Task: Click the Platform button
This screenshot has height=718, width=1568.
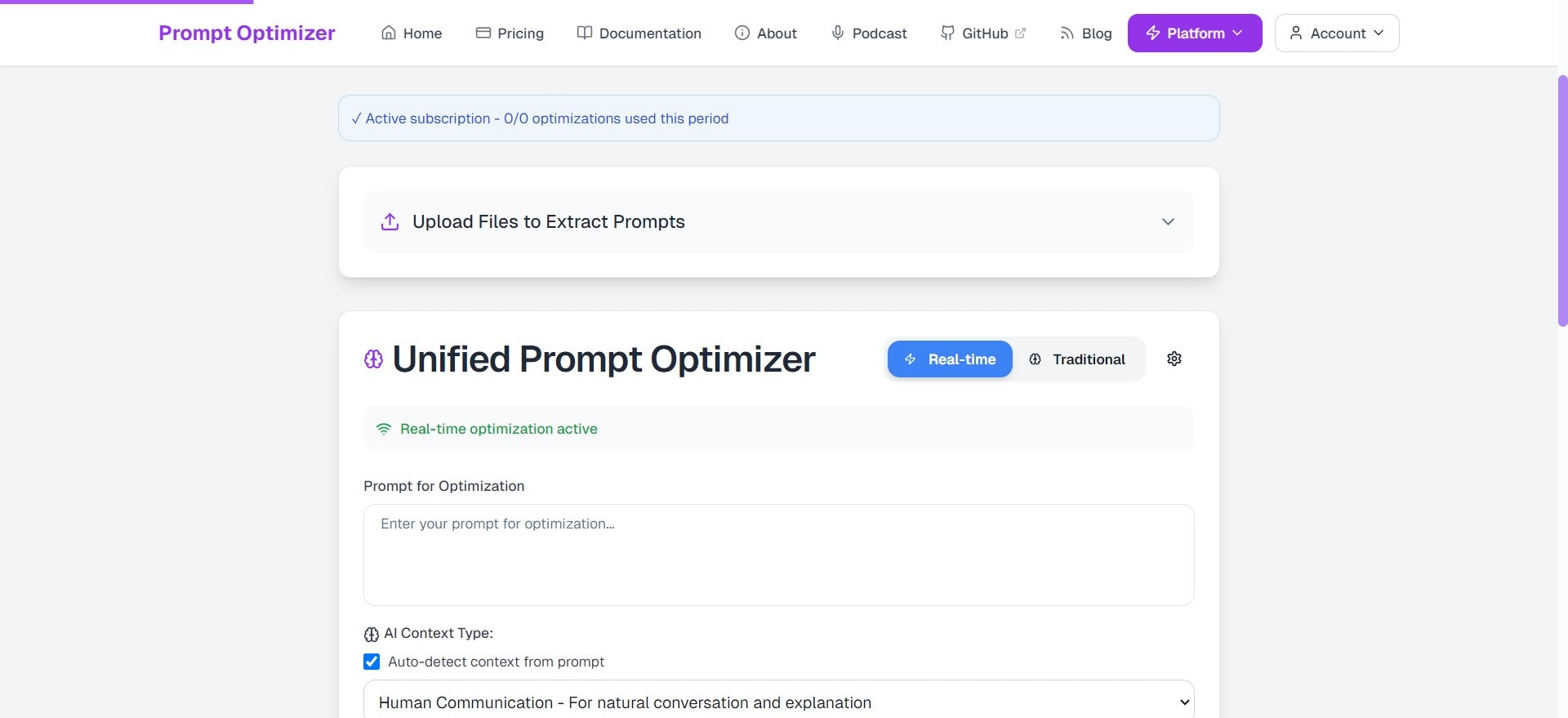Action: coord(1194,33)
